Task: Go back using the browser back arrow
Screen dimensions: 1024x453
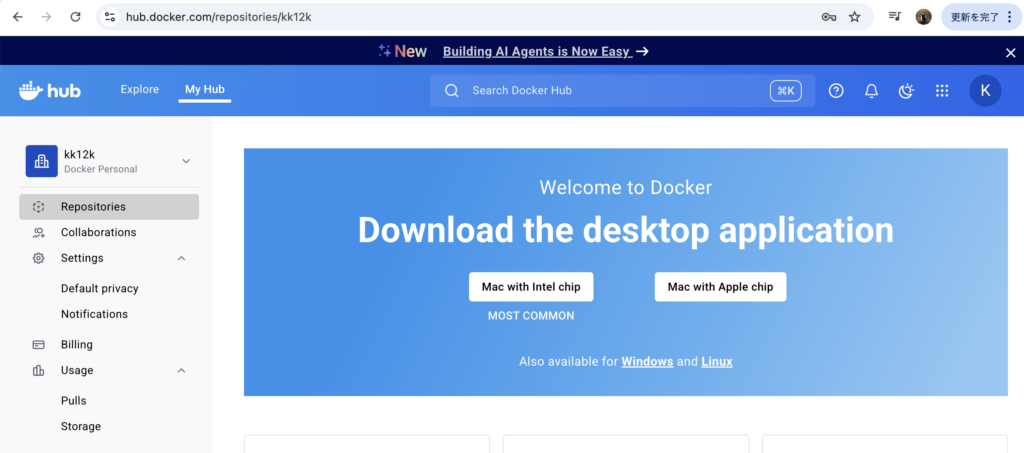Action: pyautogui.click(x=18, y=17)
